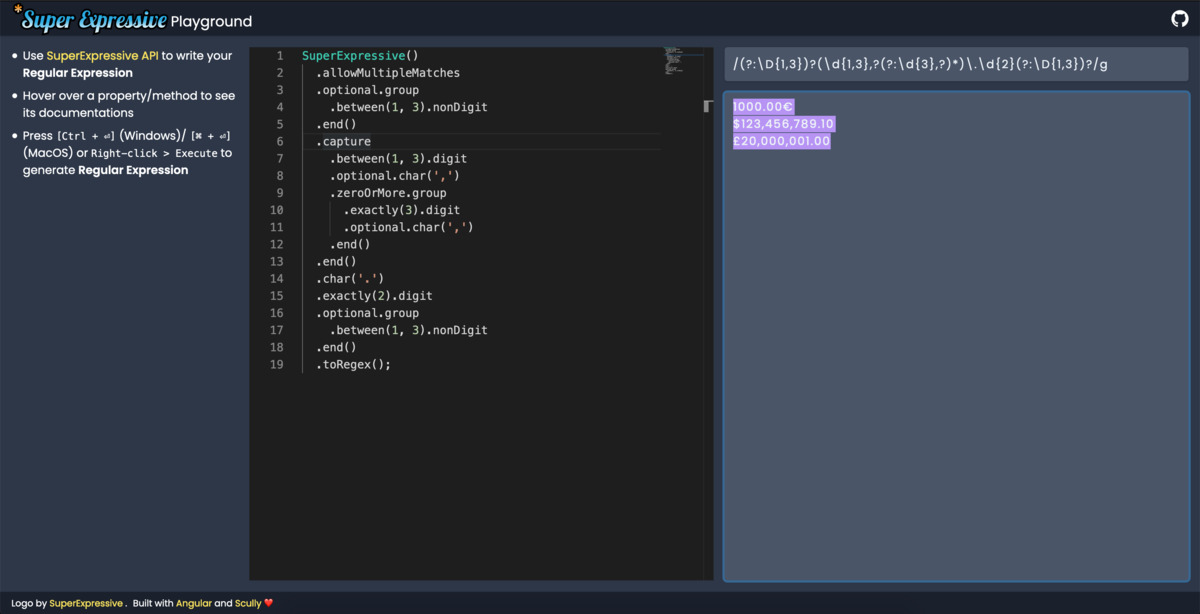
Task: Click line number 19 in gutter
Action: [277, 364]
